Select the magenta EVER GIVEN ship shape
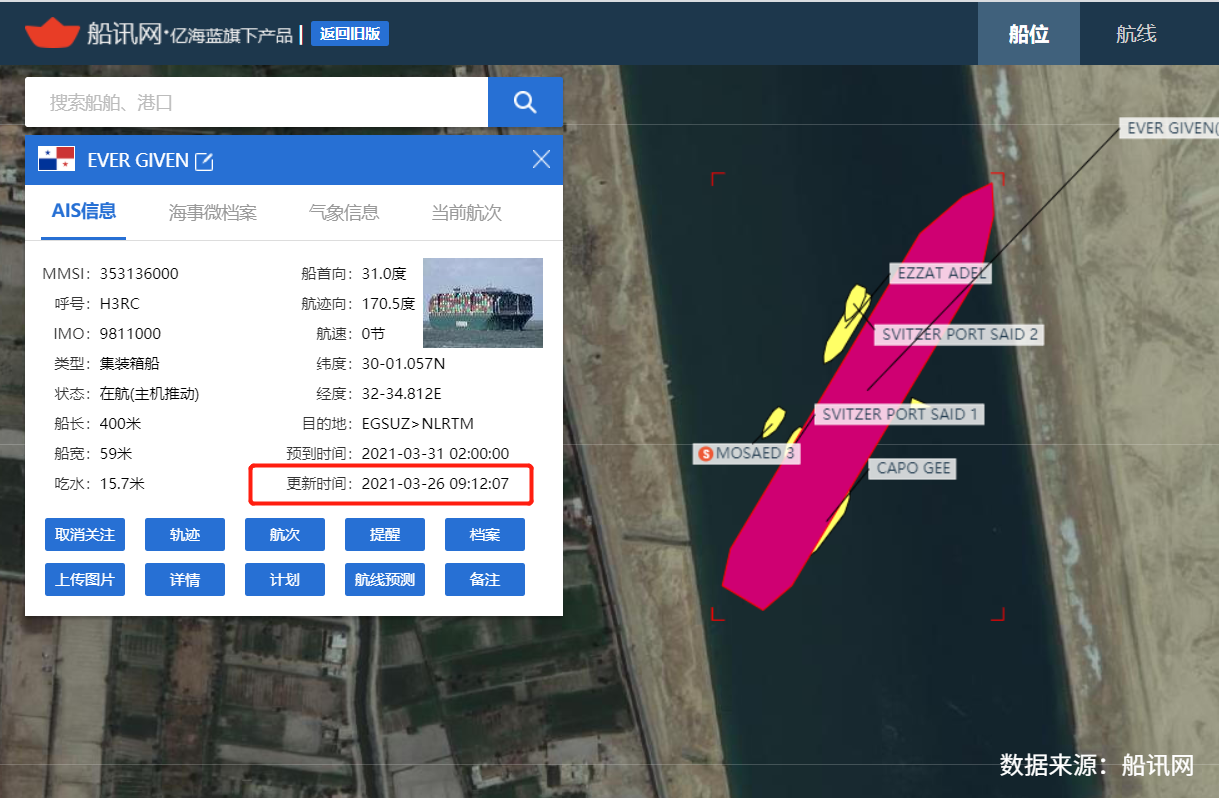 (x=860, y=395)
